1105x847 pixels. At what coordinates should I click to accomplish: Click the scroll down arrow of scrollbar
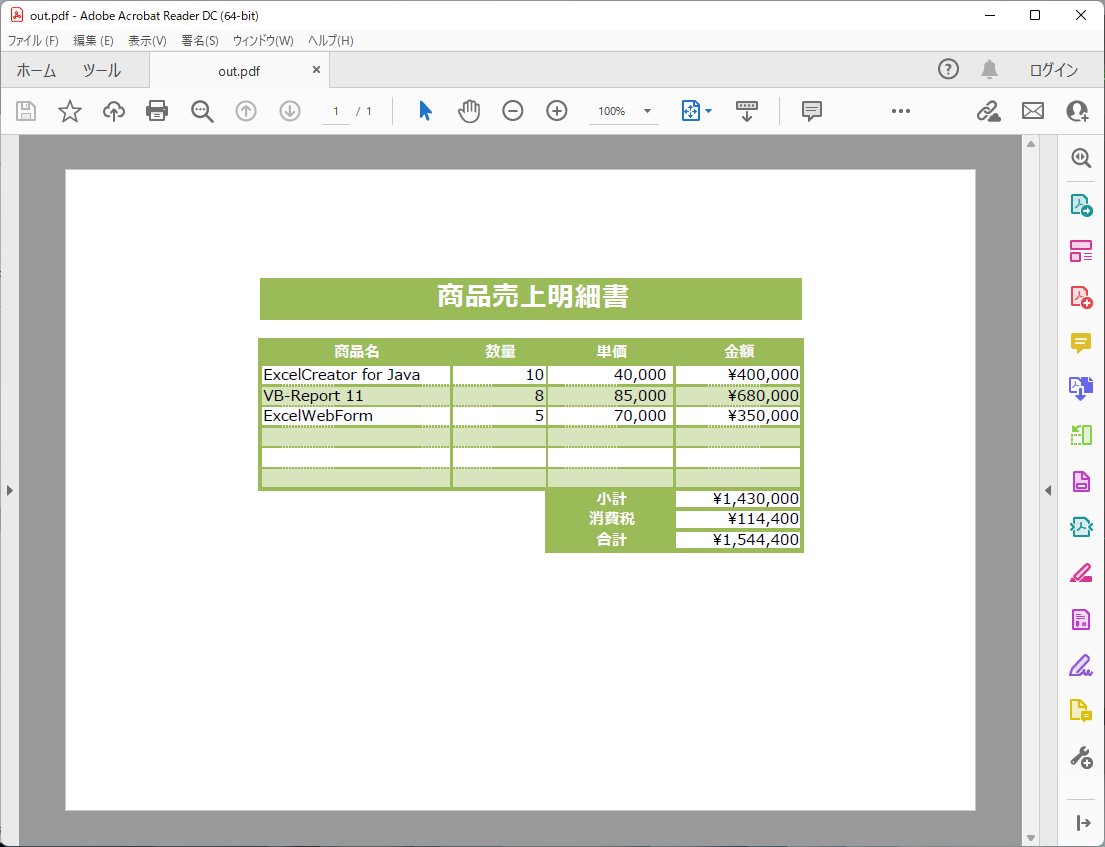click(1031, 838)
